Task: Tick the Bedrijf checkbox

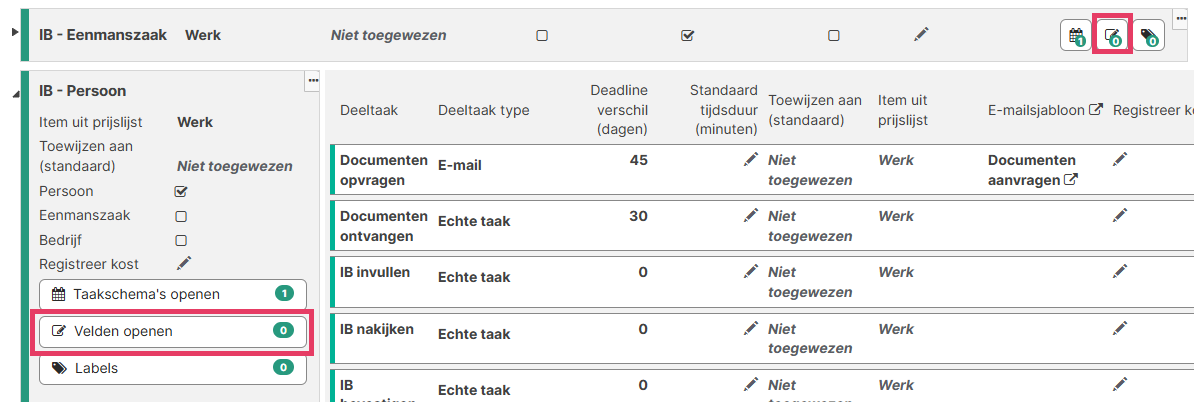Action: 181,240
